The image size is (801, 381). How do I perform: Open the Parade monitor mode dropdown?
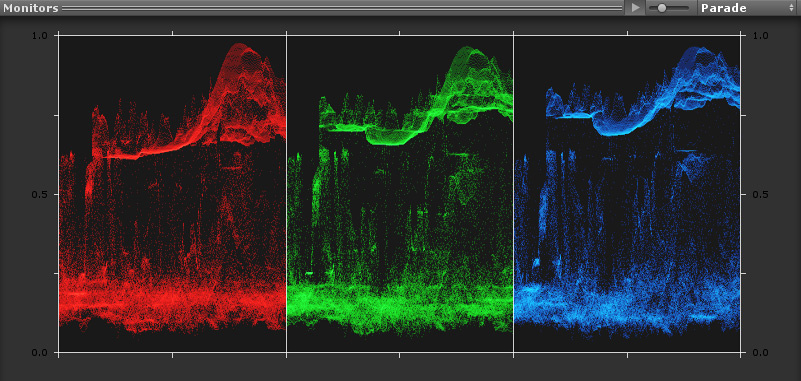(748, 8)
